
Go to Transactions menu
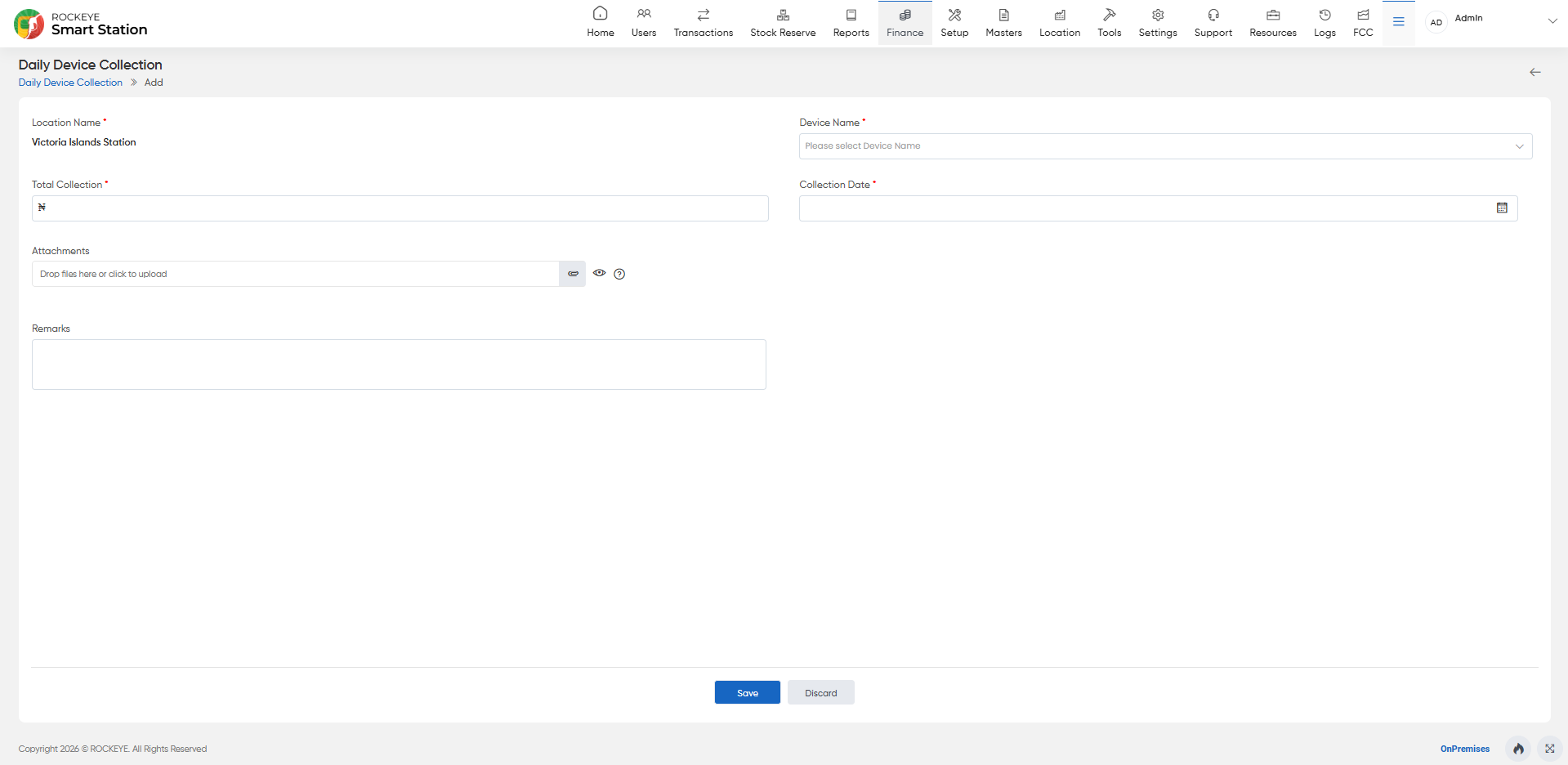[x=704, y=23]
